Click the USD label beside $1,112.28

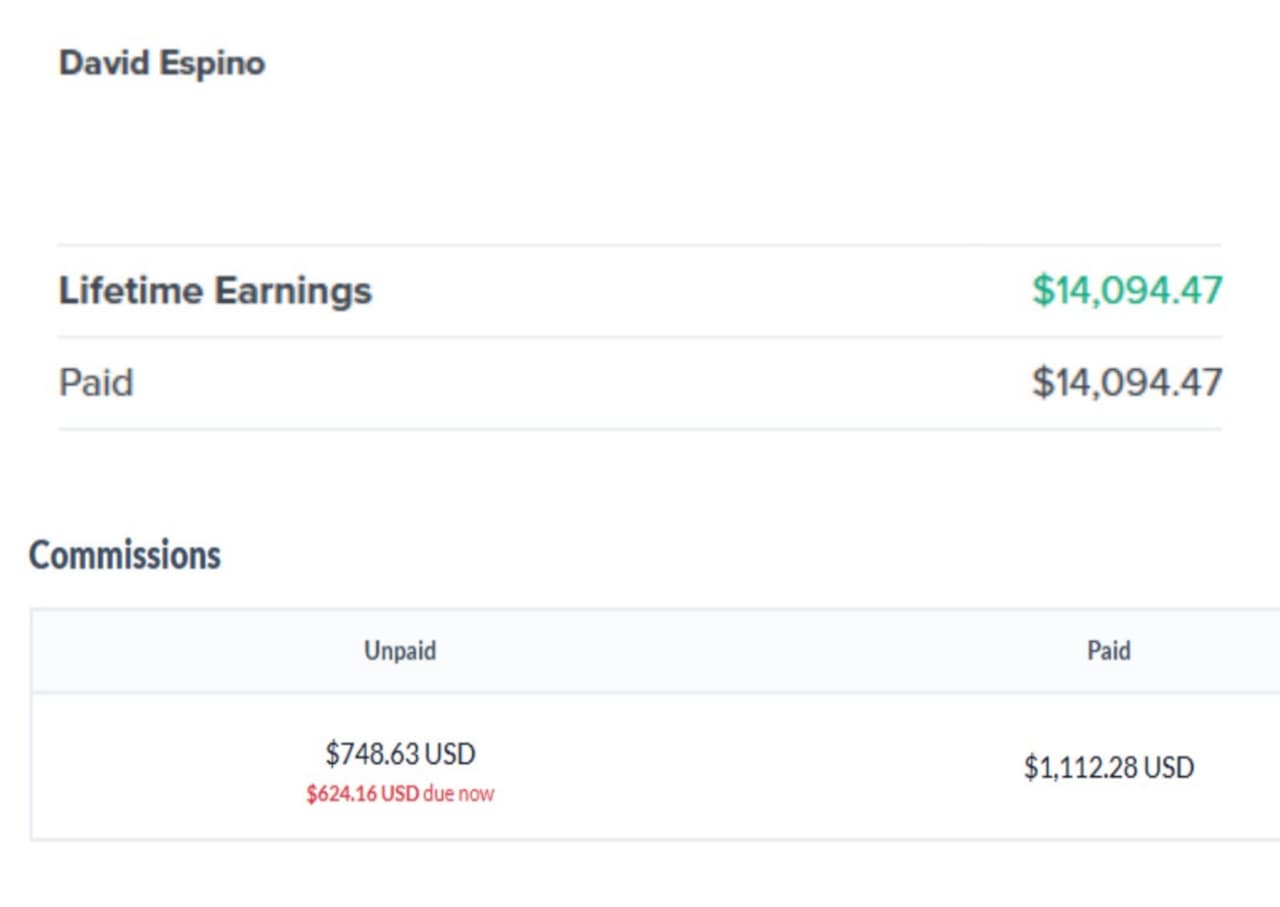tap(1169, 768)
